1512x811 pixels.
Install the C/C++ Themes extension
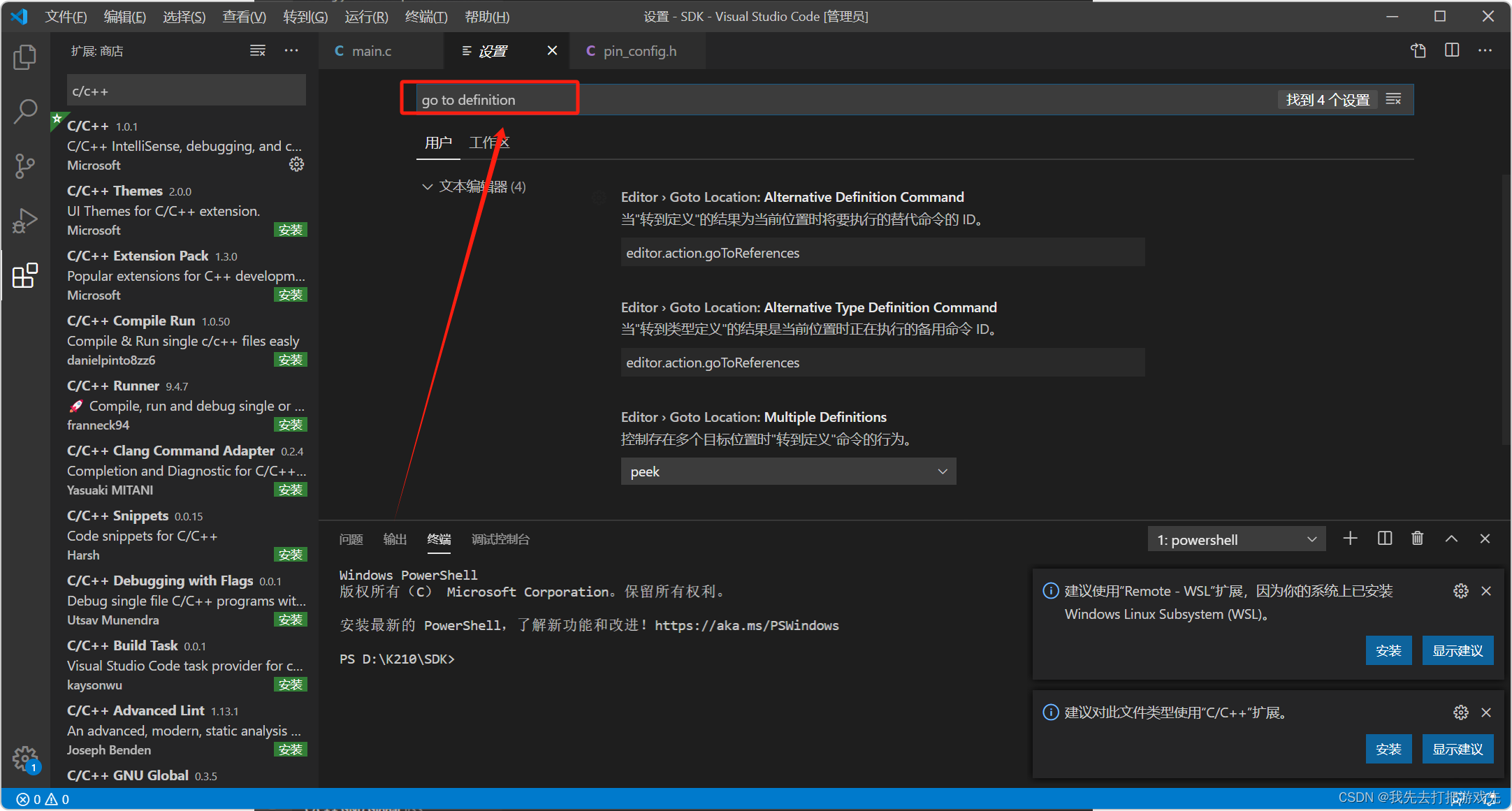[291, 230]
